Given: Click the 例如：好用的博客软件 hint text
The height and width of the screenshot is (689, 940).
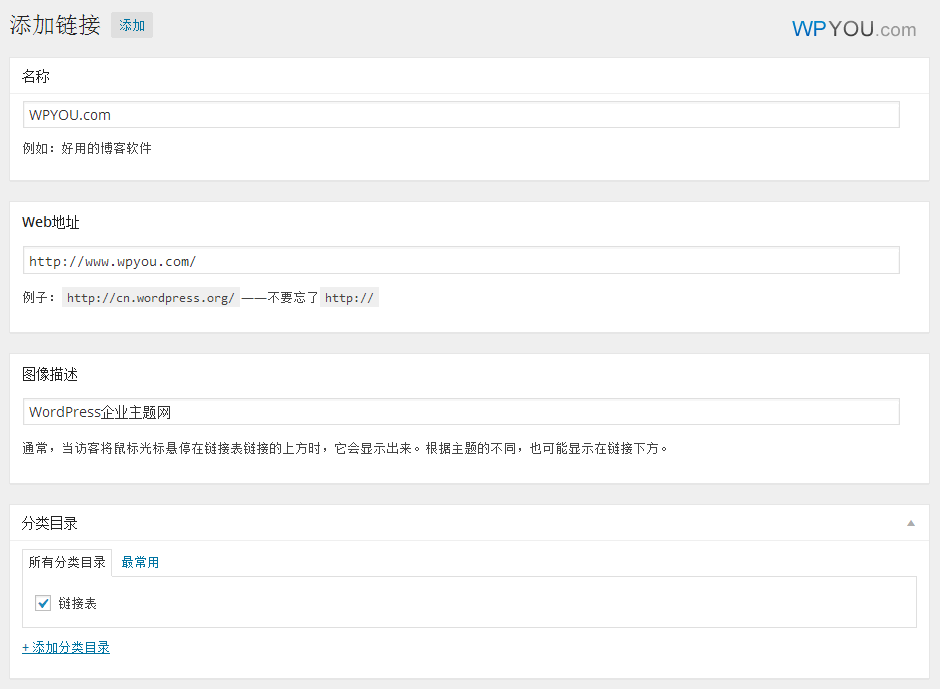Looking at the screenshot, I should 88,148.
